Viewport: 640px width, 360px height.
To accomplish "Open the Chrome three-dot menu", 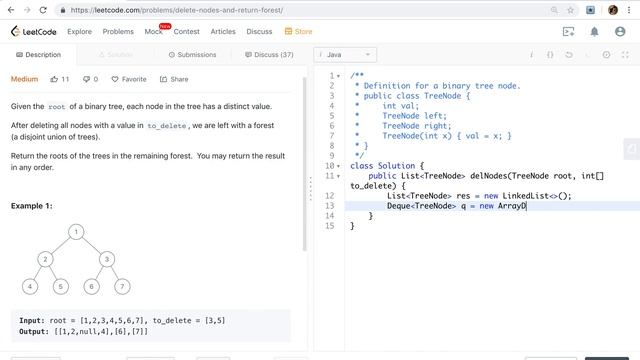I will point(629,10).
